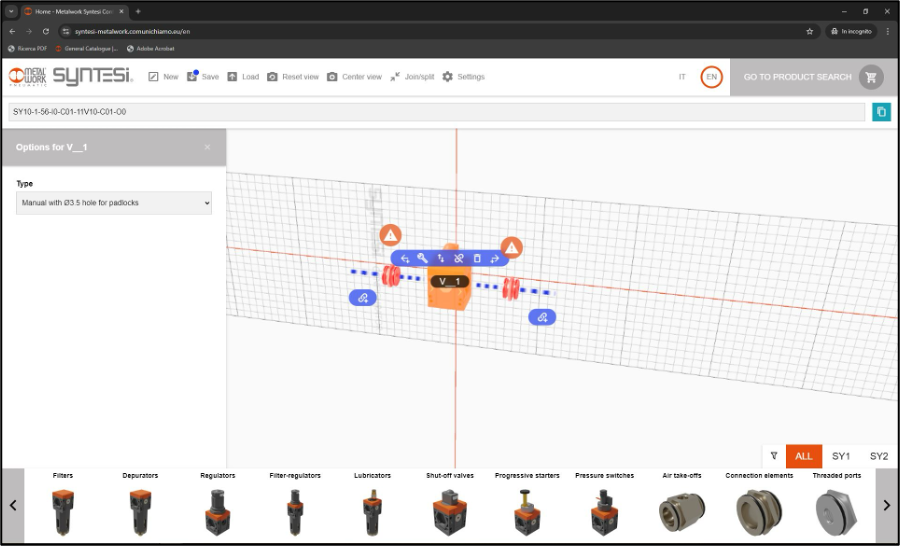Select the Pressure switches component thumbnail

coord(604,507)
